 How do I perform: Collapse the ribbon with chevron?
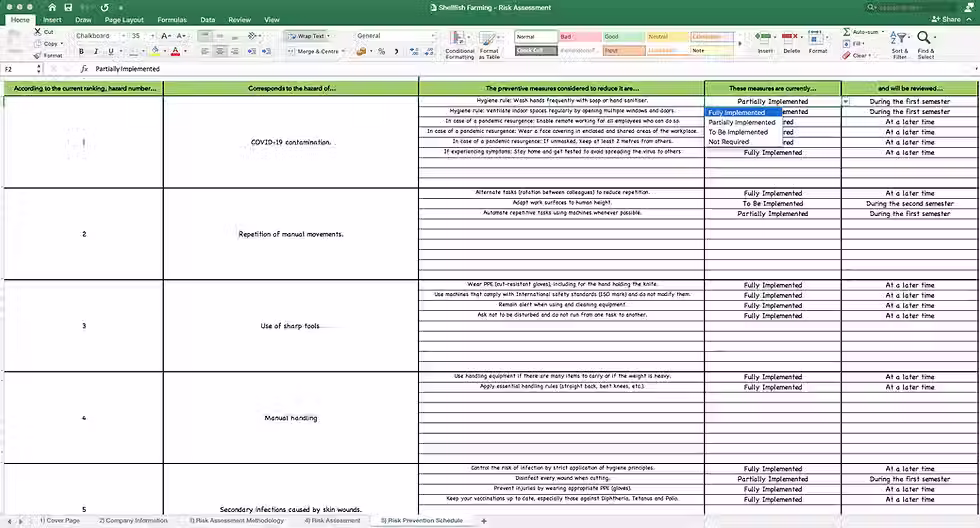pyautogui.click(x=969, y=19)
